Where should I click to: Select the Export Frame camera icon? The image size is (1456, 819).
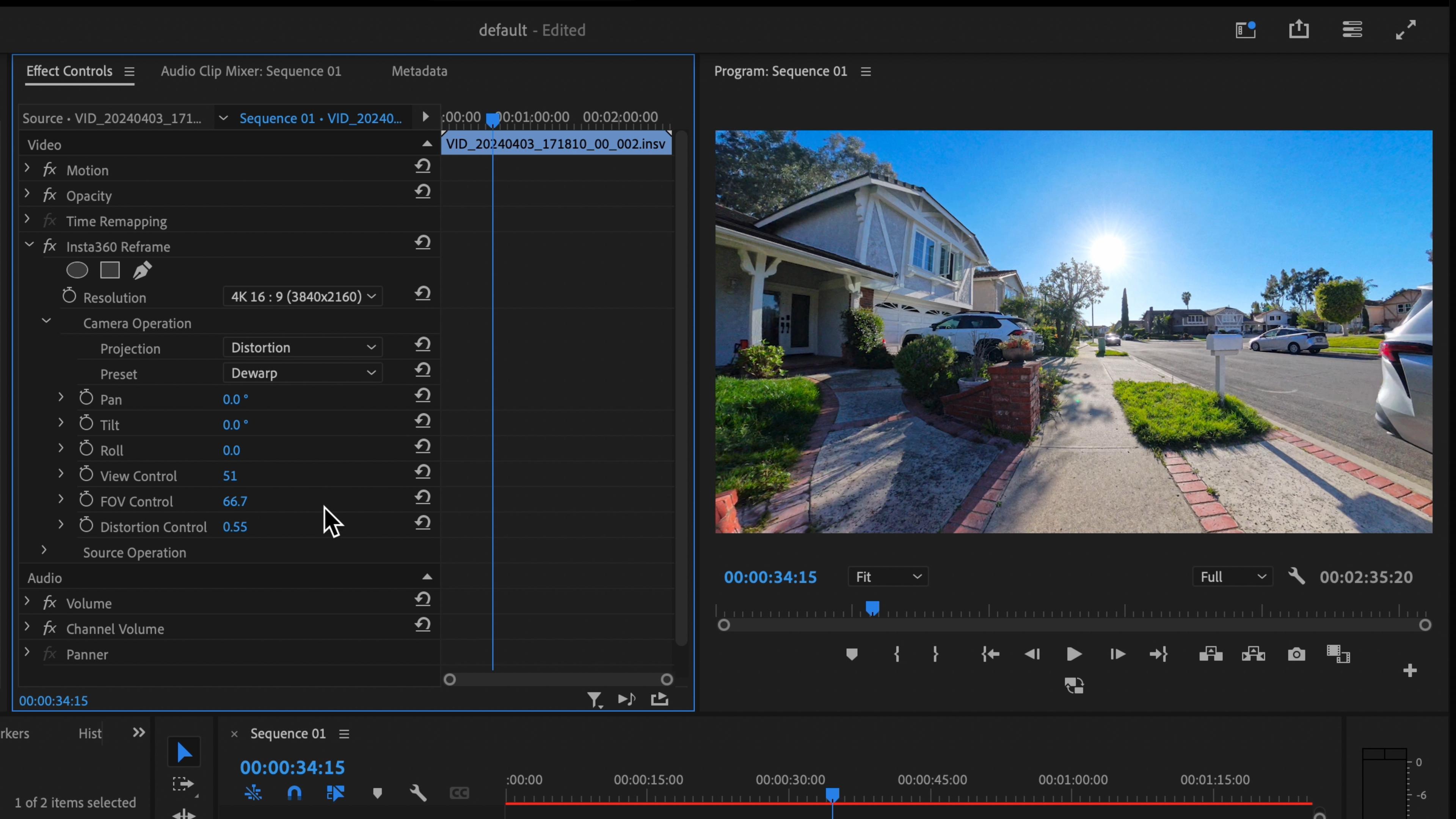[1296, 654]
